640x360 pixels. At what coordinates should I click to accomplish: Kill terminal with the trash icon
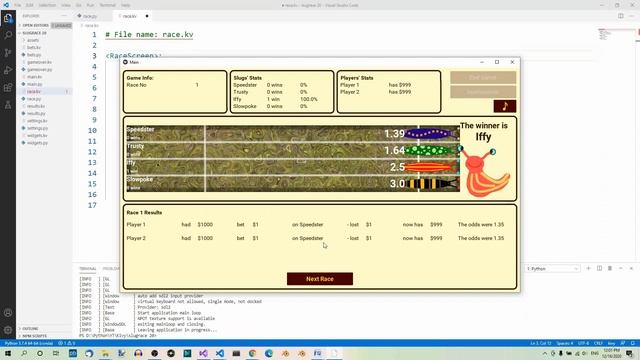(x=610, y=269)
